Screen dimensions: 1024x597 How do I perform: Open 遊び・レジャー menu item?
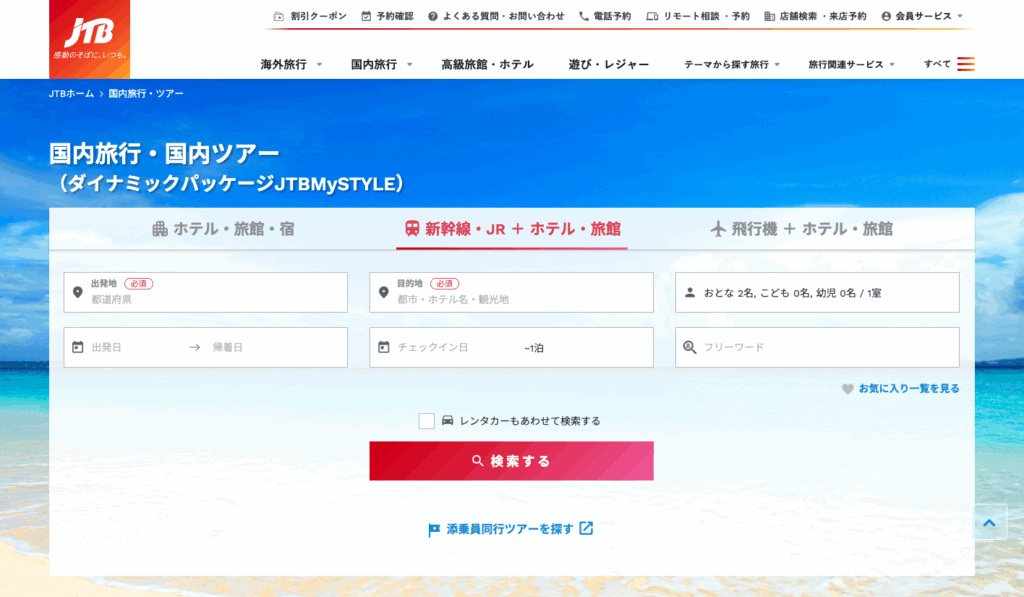609,64
